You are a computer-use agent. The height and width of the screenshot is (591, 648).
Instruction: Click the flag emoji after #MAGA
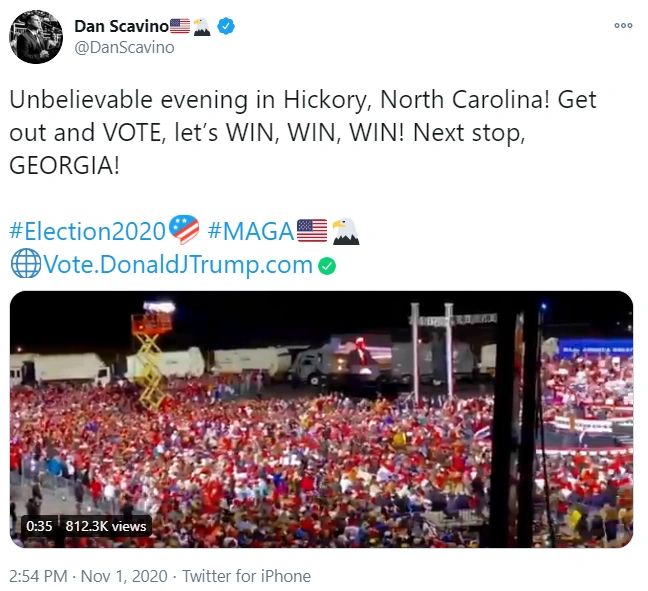(x=312, y=231)
